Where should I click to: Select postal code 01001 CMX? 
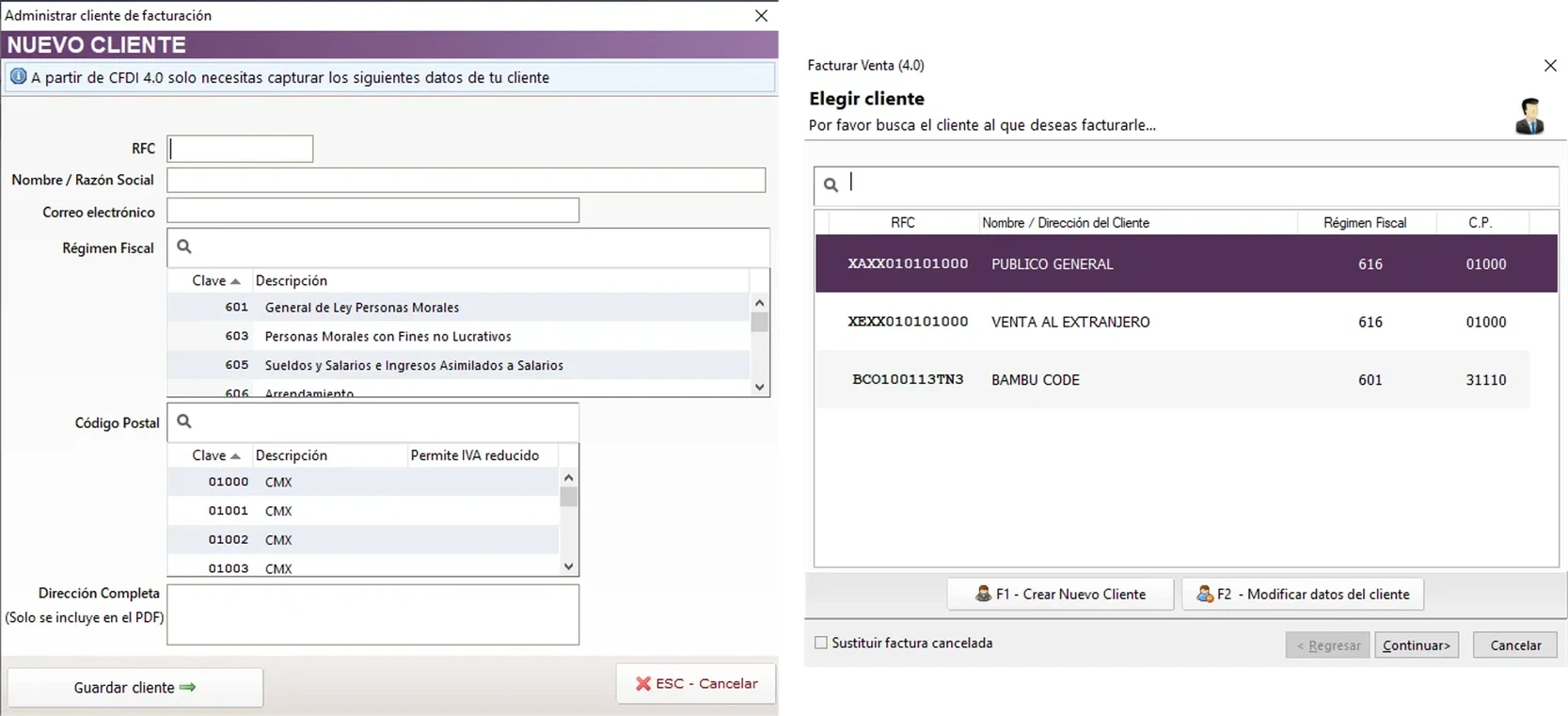click(x=363, y=511)
